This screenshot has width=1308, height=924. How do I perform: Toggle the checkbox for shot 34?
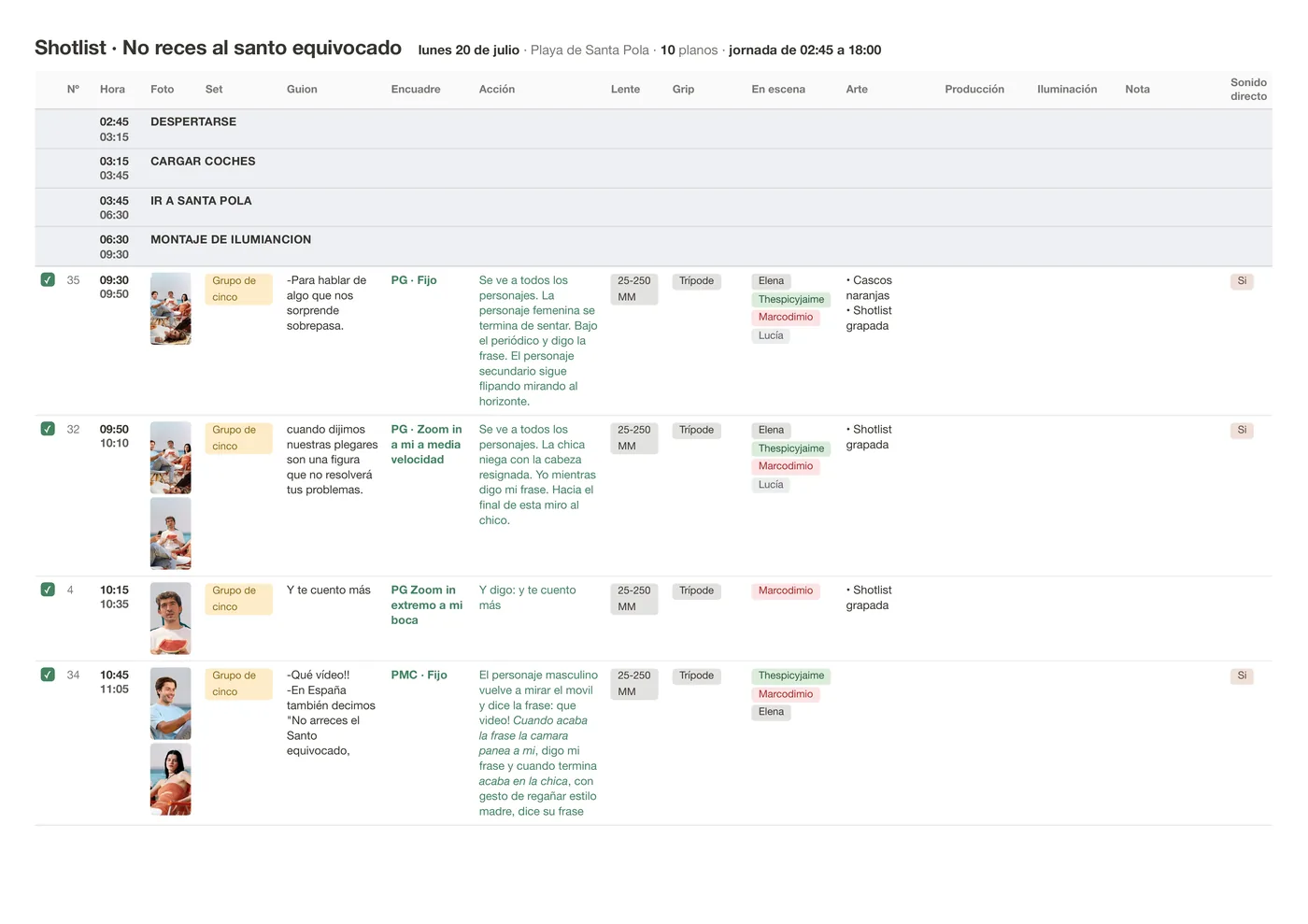(x=48, y=675)
